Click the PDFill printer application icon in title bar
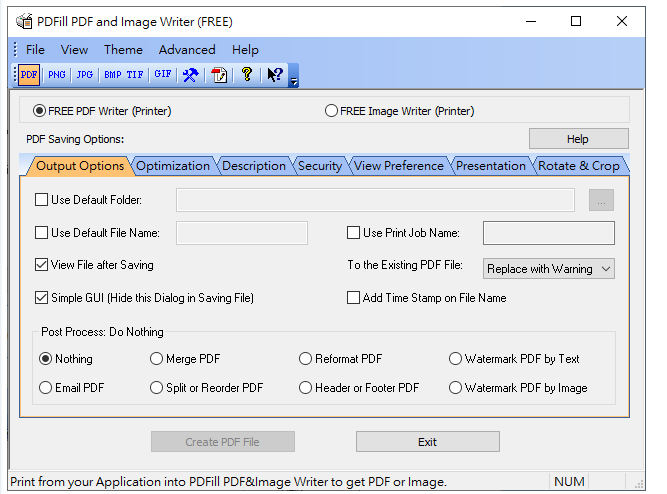Image resolution: width=667 pixels, height=494 pixels. 24,21
